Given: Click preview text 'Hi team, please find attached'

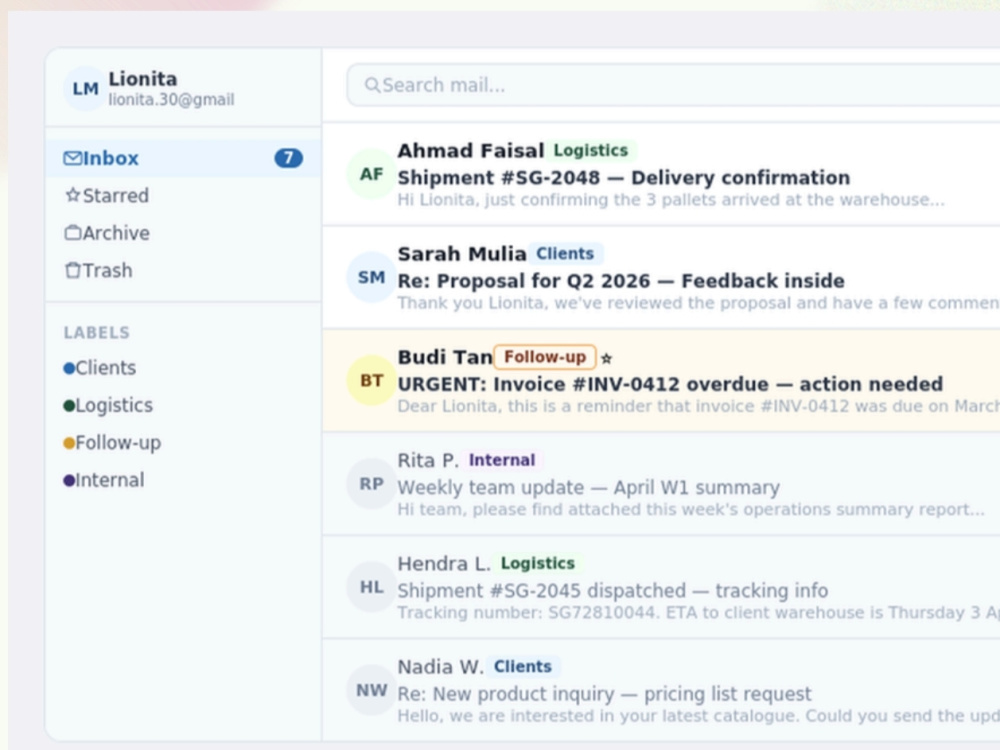Looking at the screenshot, I should point(691,510).
